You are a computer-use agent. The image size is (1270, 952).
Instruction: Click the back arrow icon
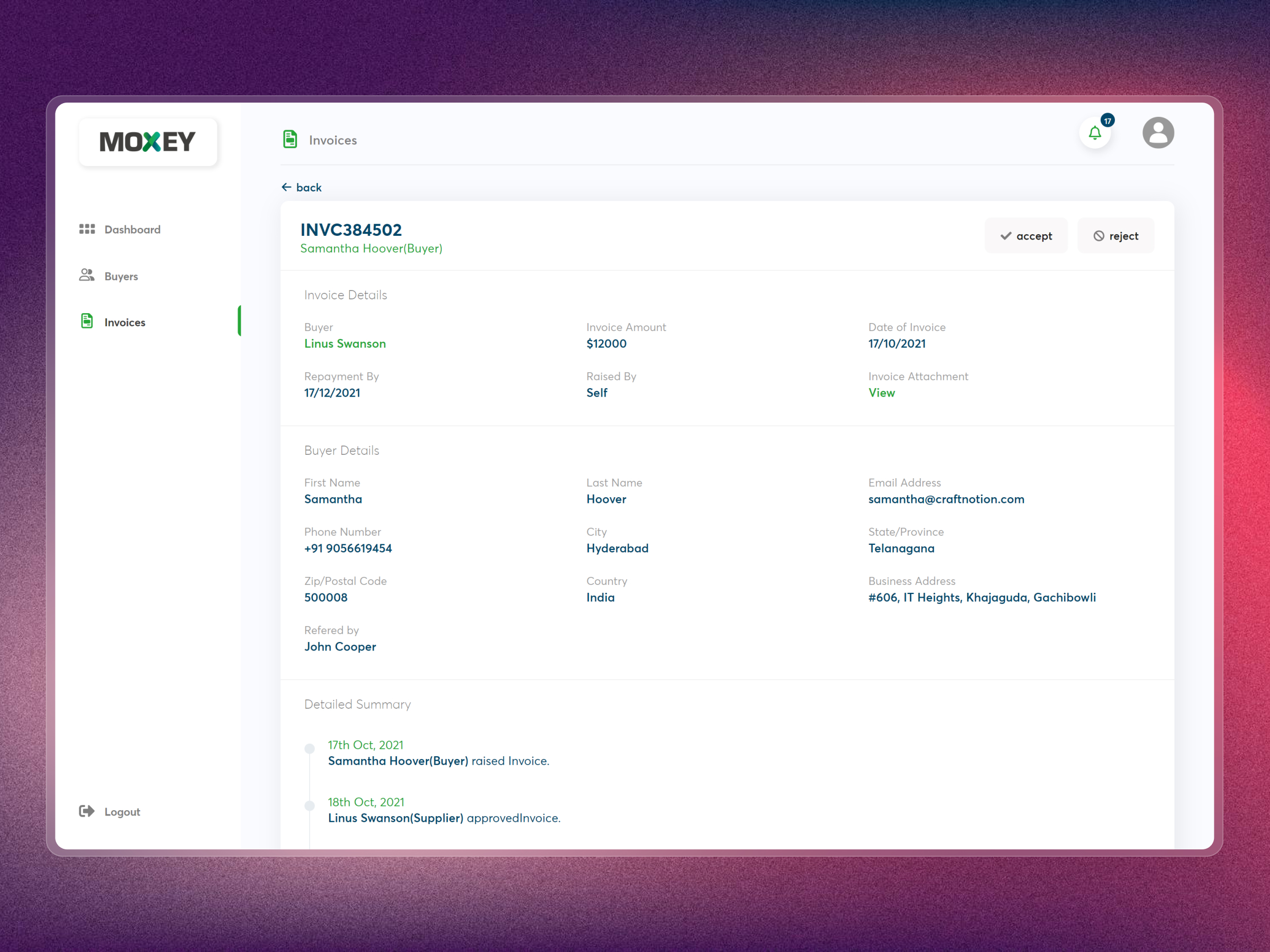coord(287,187)
